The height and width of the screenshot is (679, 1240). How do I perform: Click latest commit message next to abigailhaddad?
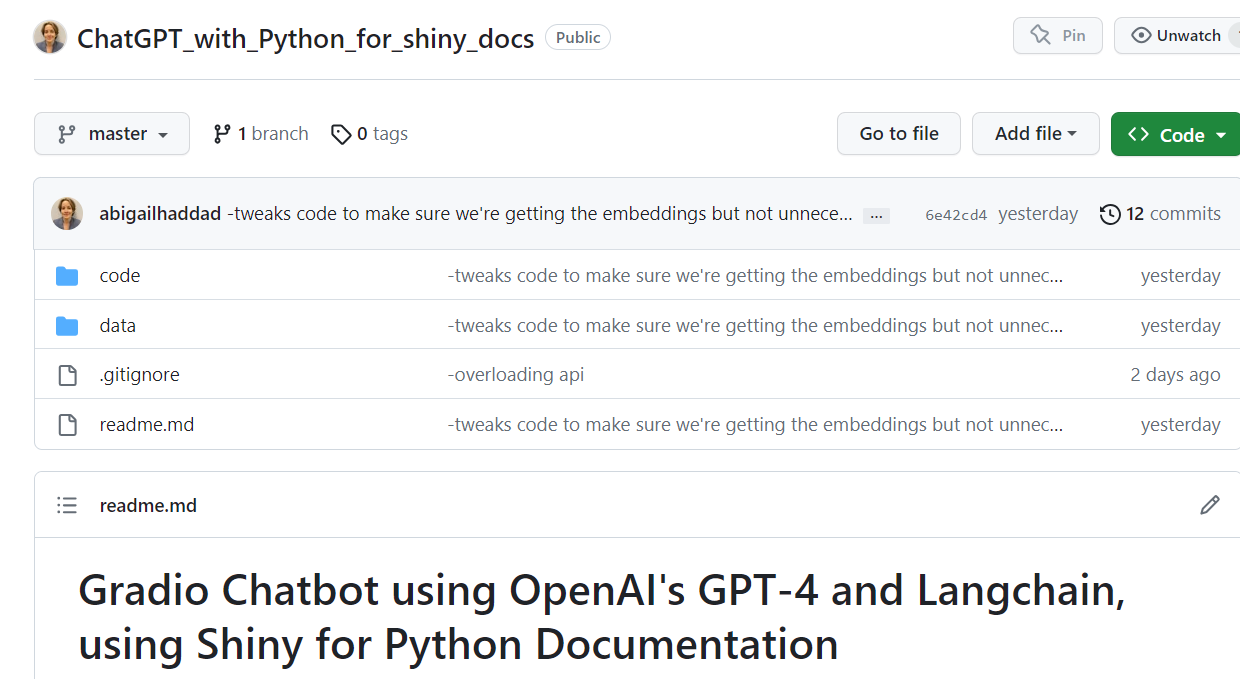(x=540, y=214)
